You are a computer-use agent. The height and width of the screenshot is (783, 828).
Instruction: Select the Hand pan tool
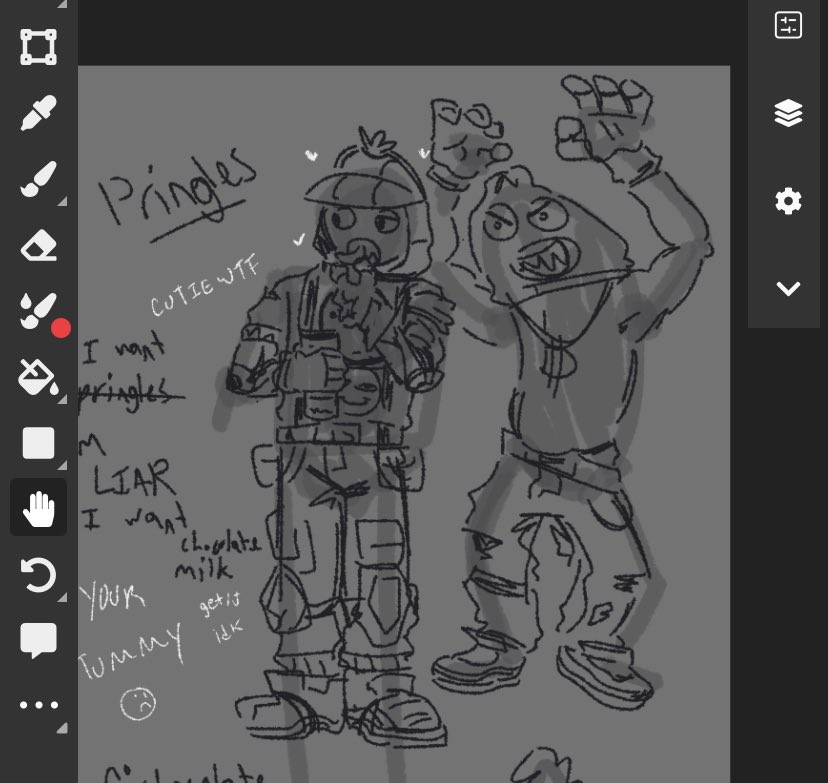39,507
